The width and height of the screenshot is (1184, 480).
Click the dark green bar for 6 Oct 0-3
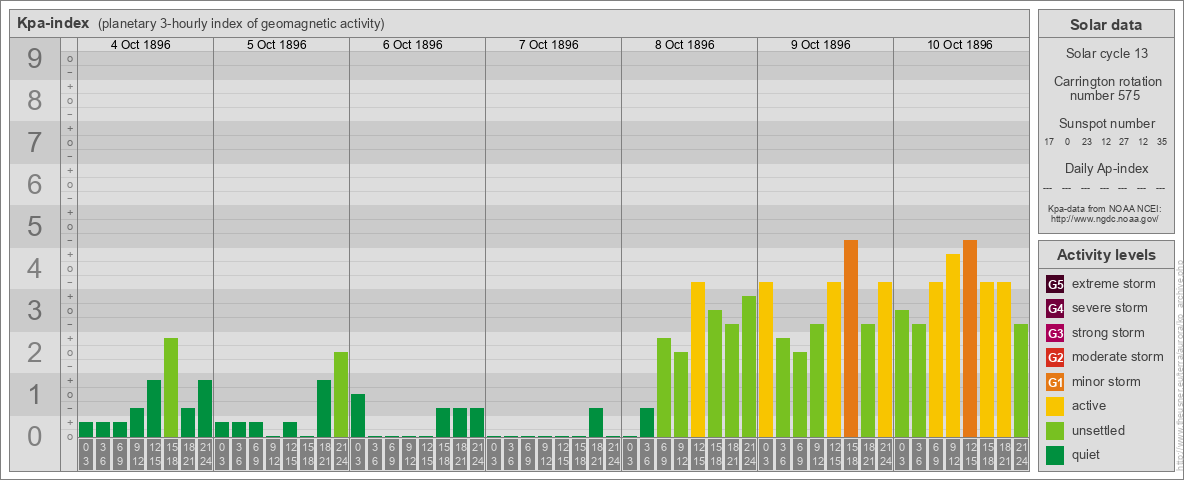pos(358,415)
